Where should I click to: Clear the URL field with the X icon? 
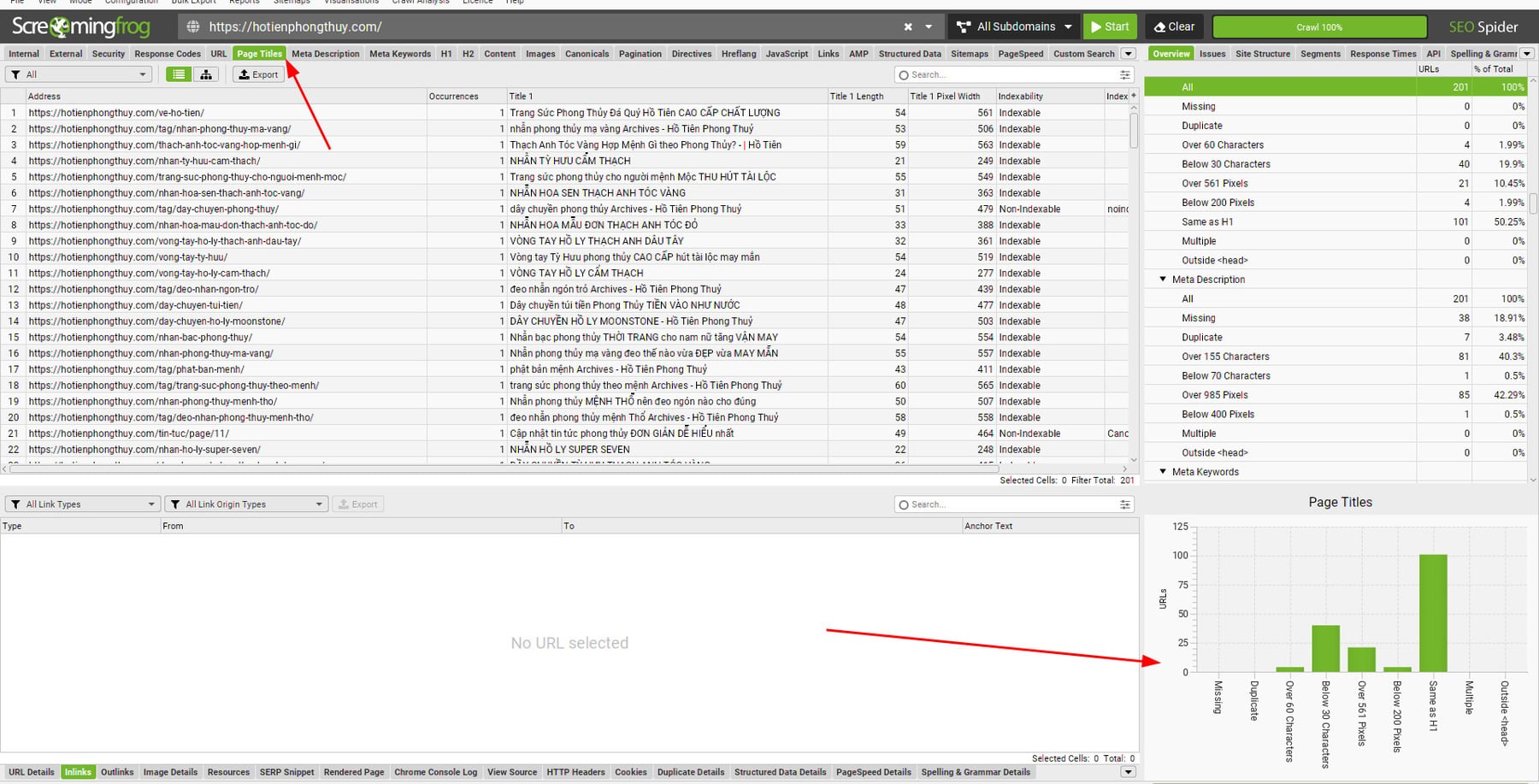point(908,27)
